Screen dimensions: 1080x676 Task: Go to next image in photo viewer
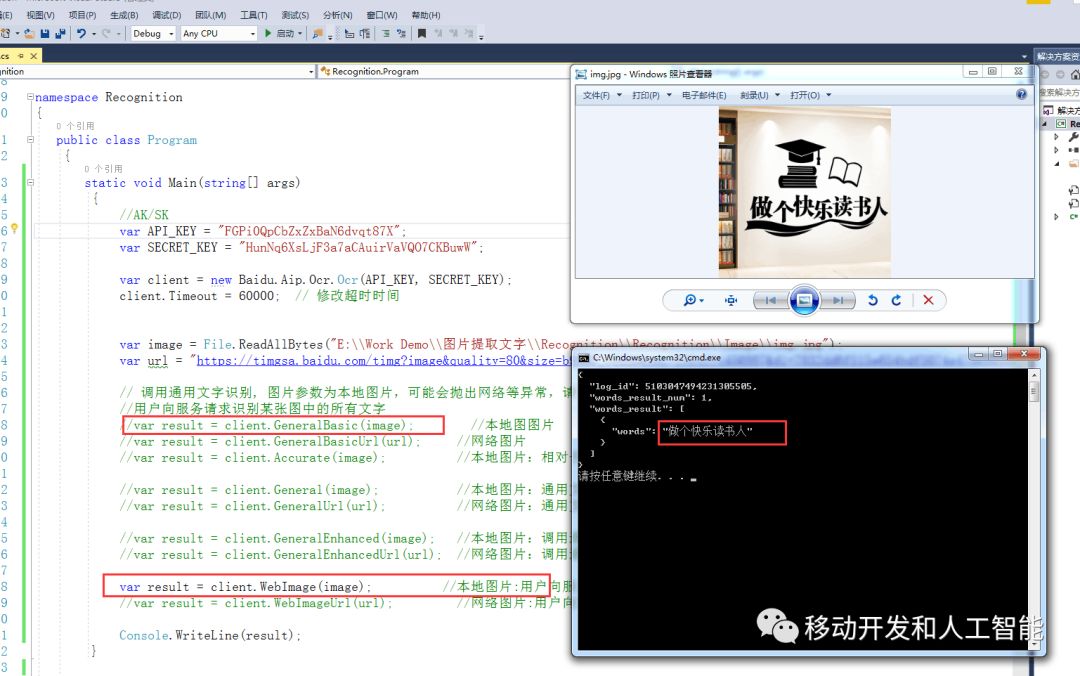(x=838, y=300)
